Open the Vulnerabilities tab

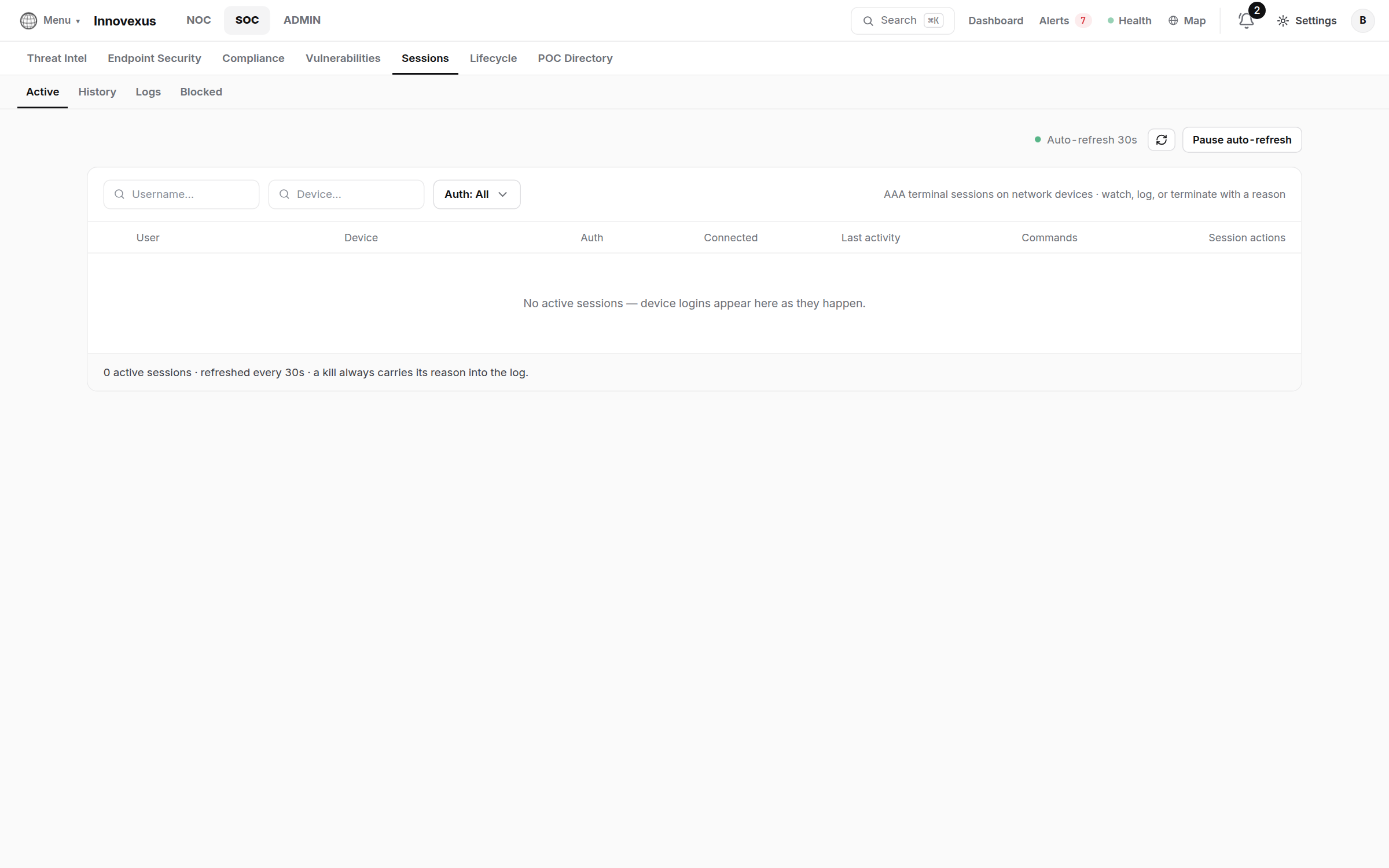[x=343, y=58]
